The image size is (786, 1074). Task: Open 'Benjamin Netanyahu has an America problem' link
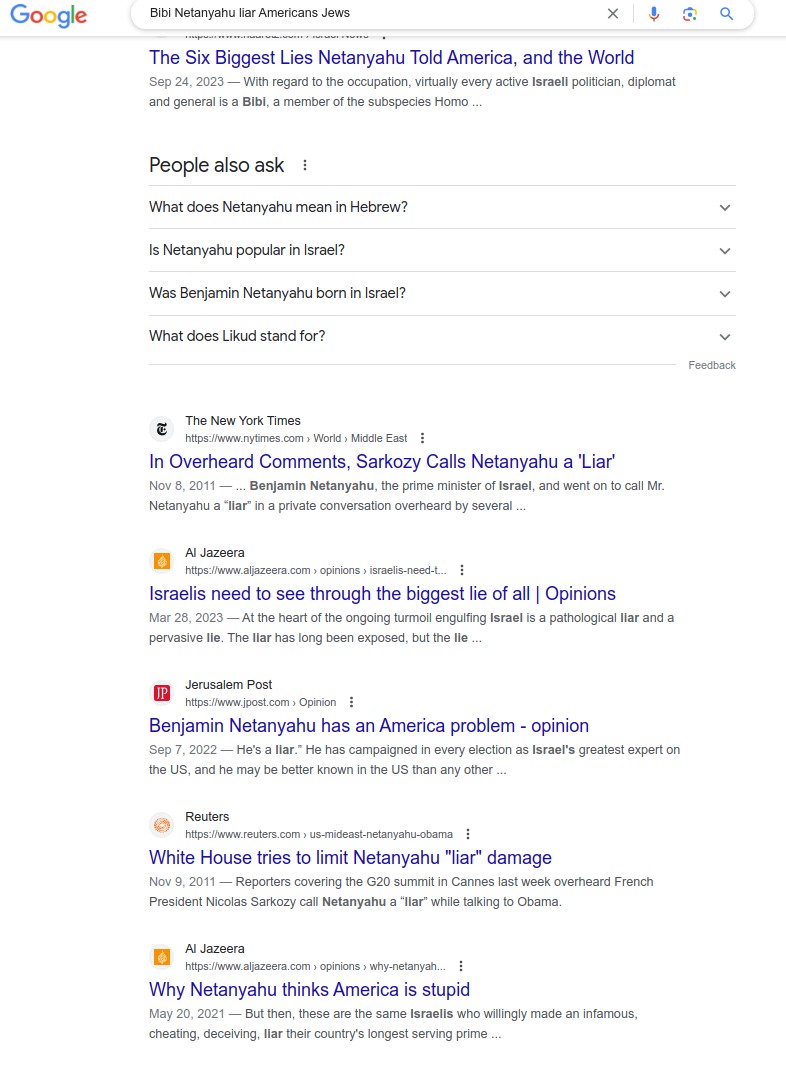coord(369,726)
